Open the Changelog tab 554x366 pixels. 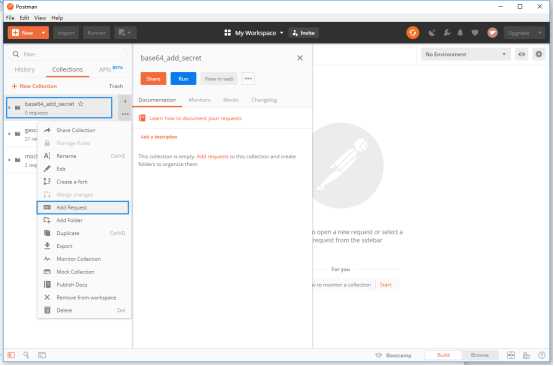click(x=264, y=100)
